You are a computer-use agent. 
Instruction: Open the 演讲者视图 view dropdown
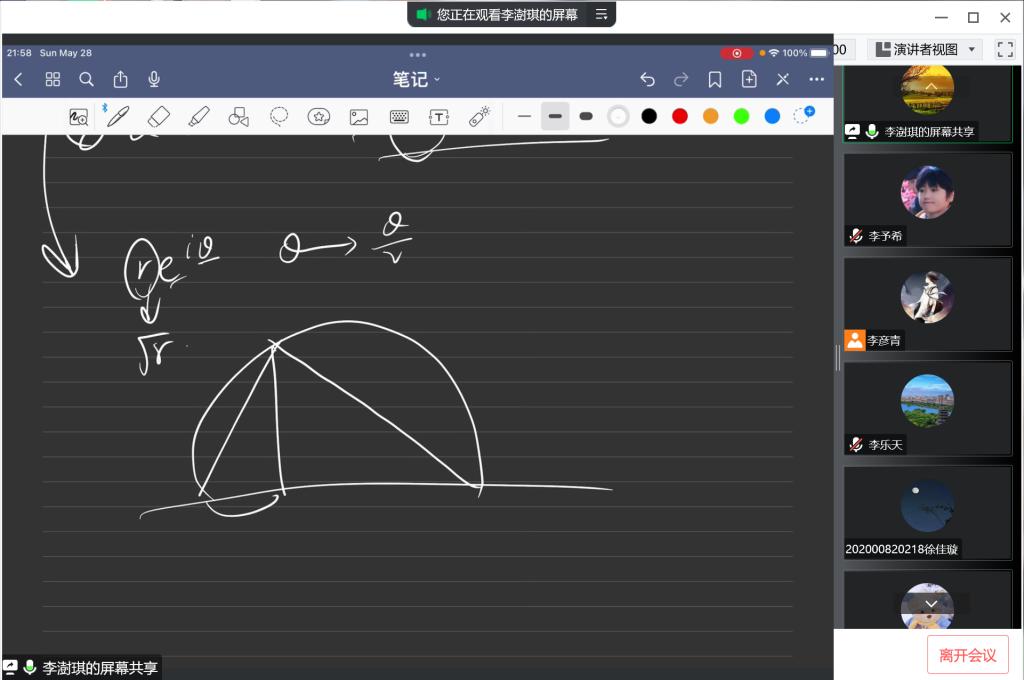[924, 49]
